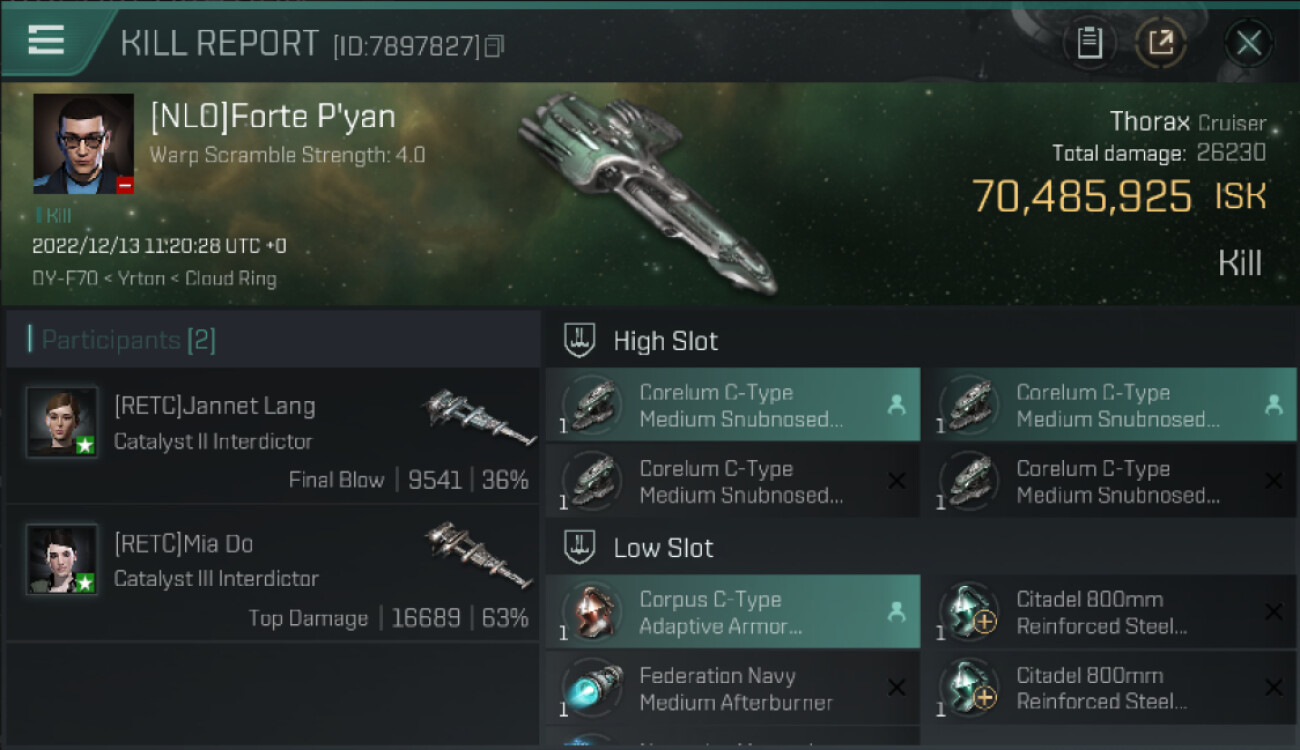Image resolution: width=1300 pixels, height=750 pixels.
Task: Click the clipboard report icon
Action: [1090, 43]
